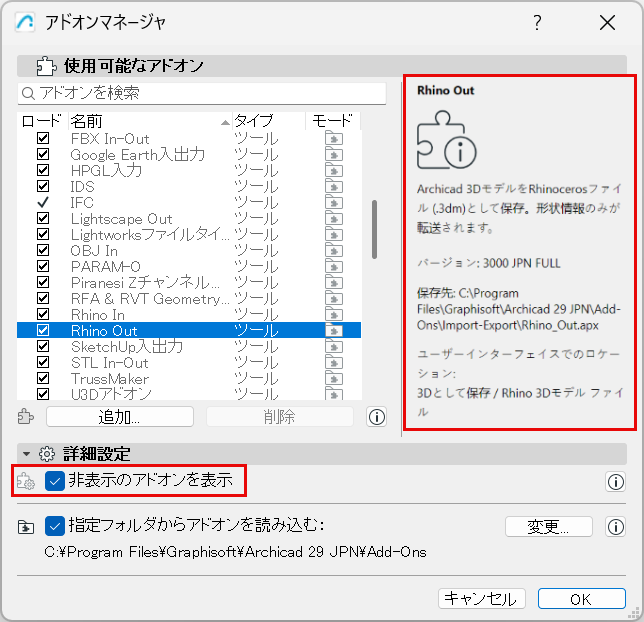Screen dimensions: 644x622
Task: Select the HPGL入力 row
Action: pyautogui.click(x=189, y=170)
